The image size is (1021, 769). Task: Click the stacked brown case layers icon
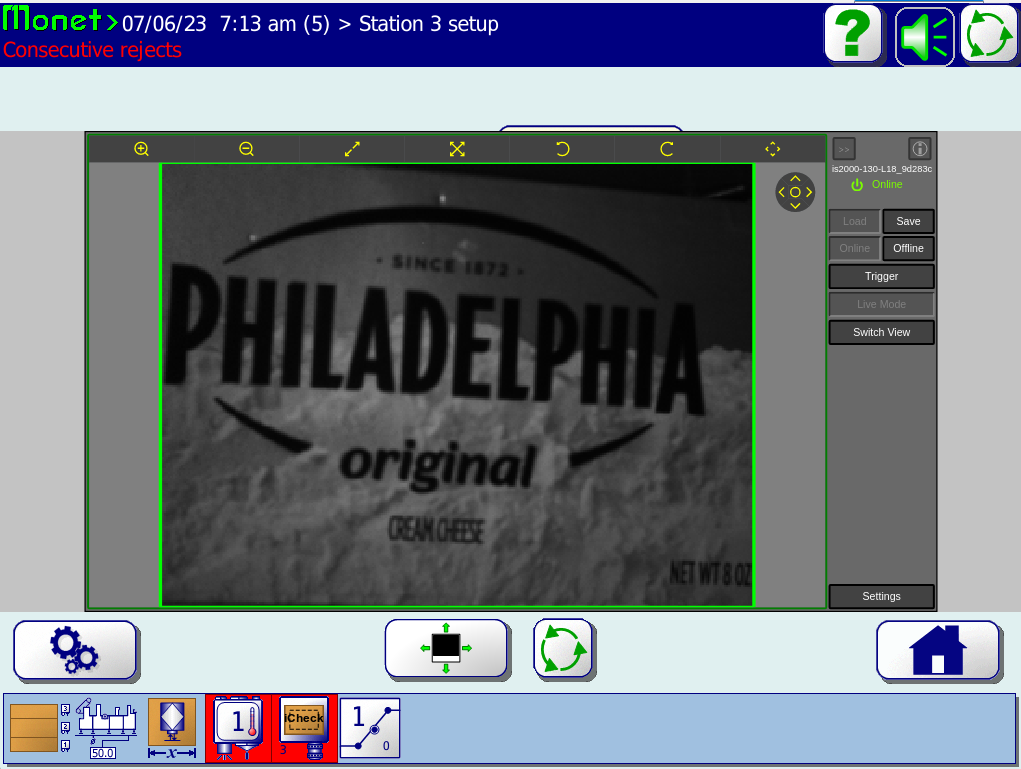pos(34,728)
